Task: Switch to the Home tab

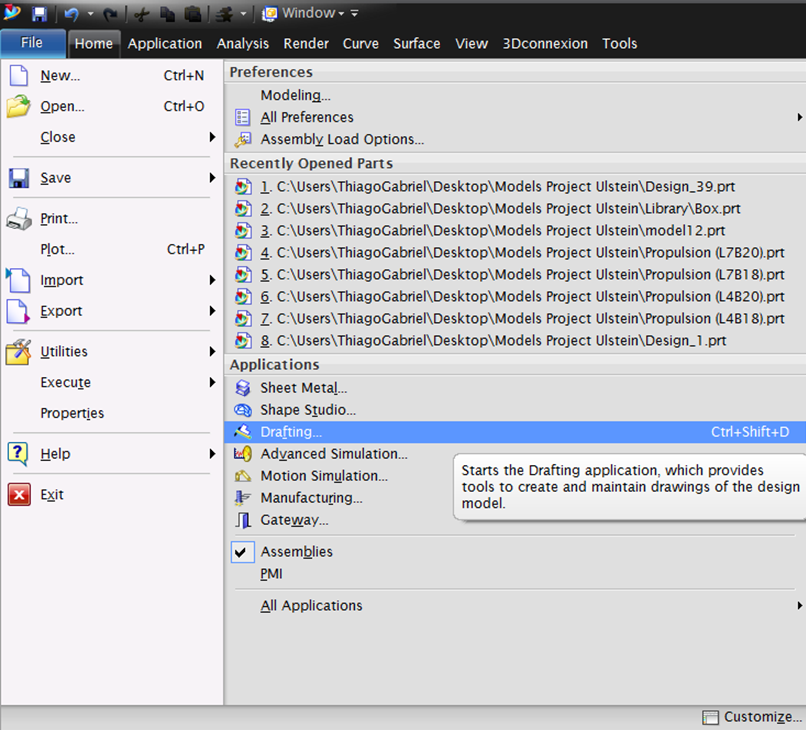Action: (x=94, y=44)
